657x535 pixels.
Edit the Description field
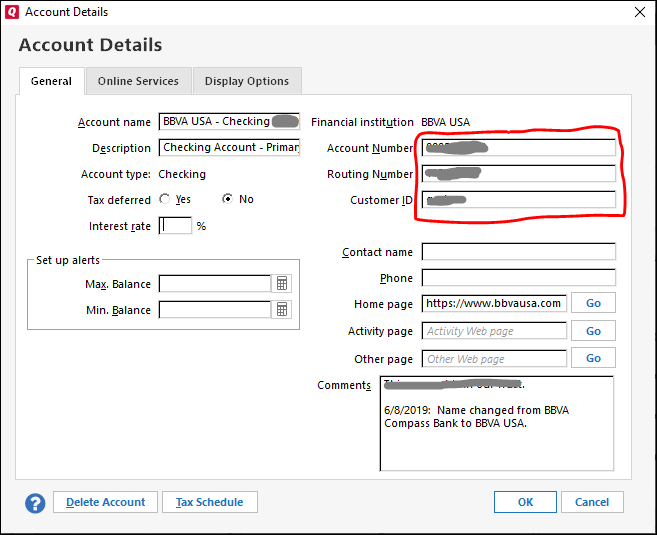coord(229,147)
